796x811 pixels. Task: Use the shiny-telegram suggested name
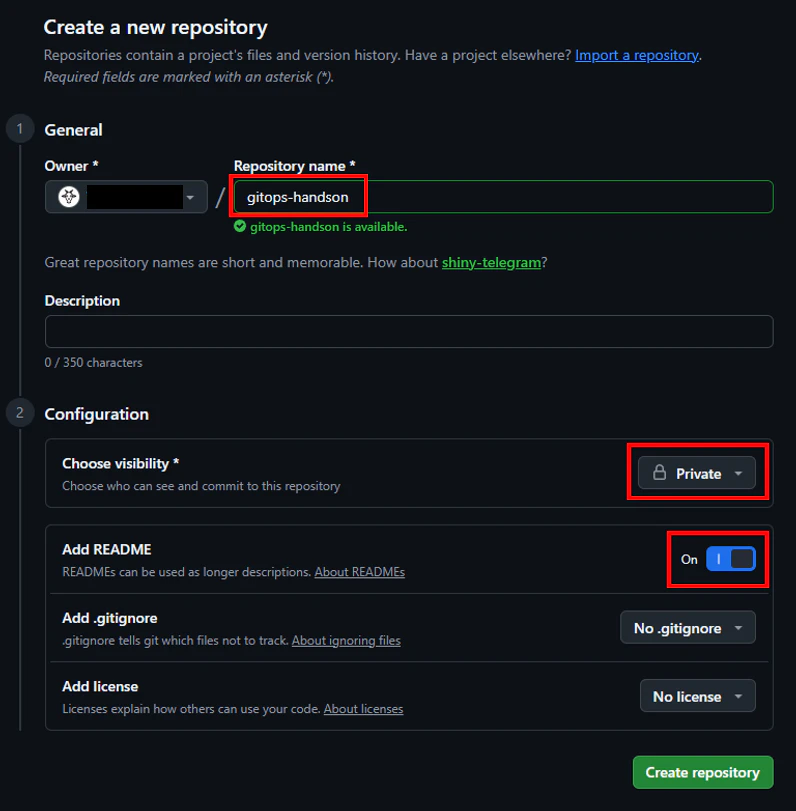pyautogui.click(x=491, y=263)
